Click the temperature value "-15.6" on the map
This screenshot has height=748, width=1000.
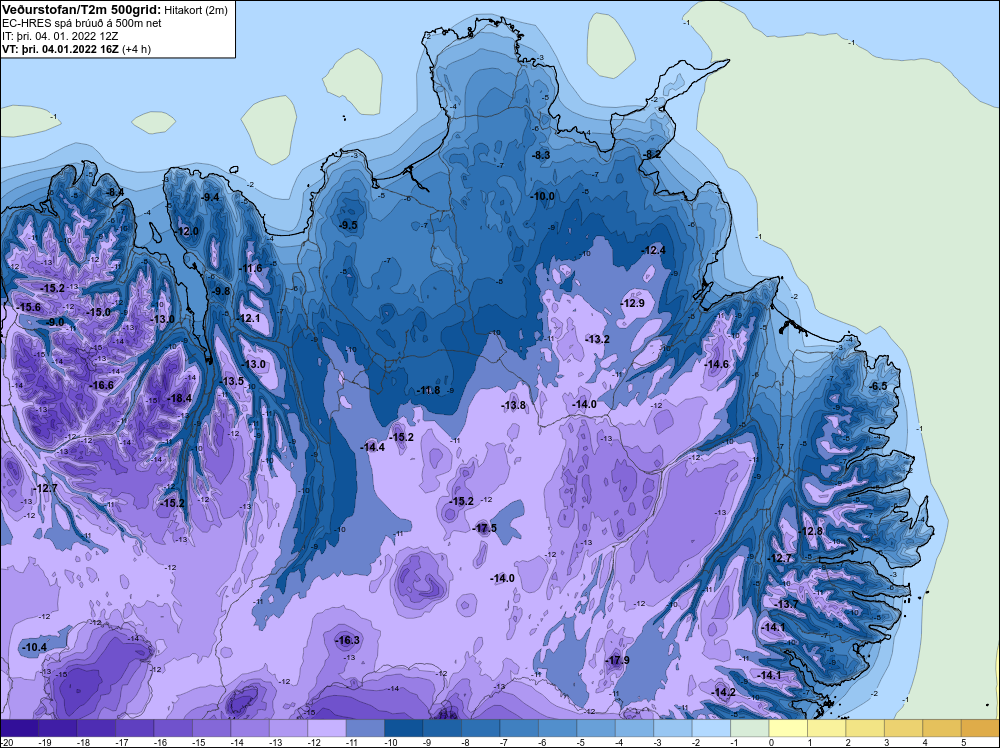click(x=29, y=307)
